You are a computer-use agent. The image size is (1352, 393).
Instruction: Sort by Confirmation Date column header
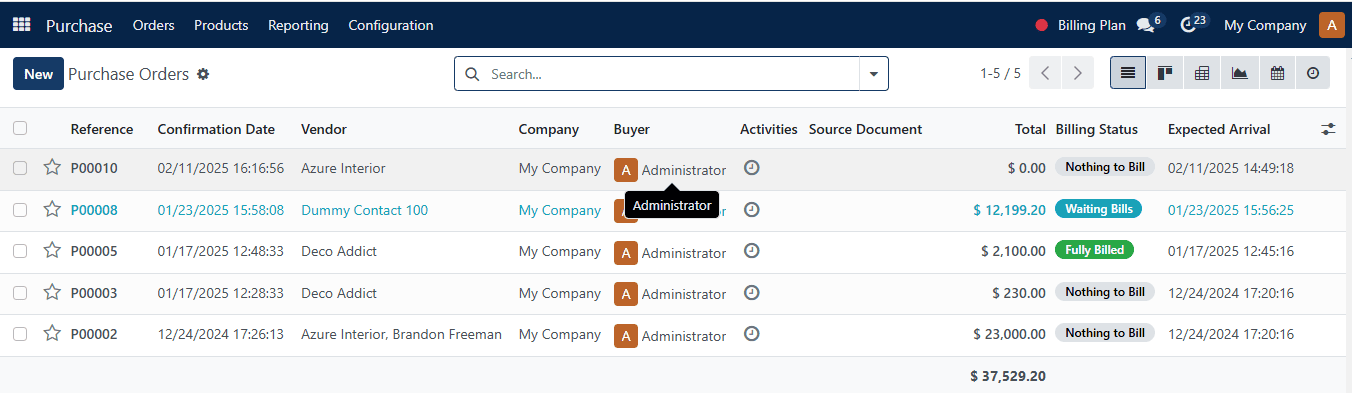[216, 129]
